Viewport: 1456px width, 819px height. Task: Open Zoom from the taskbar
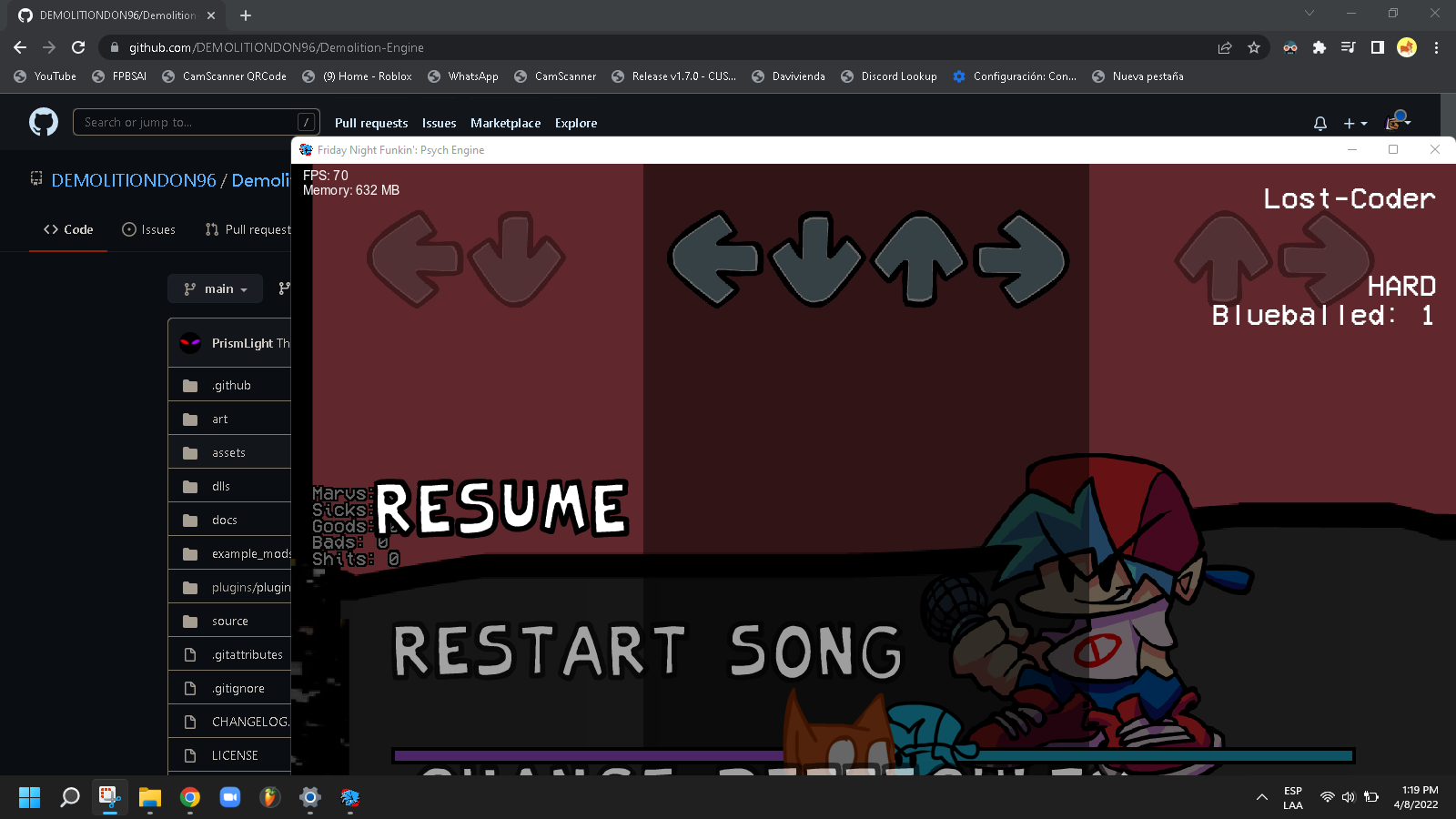(230, 797)
